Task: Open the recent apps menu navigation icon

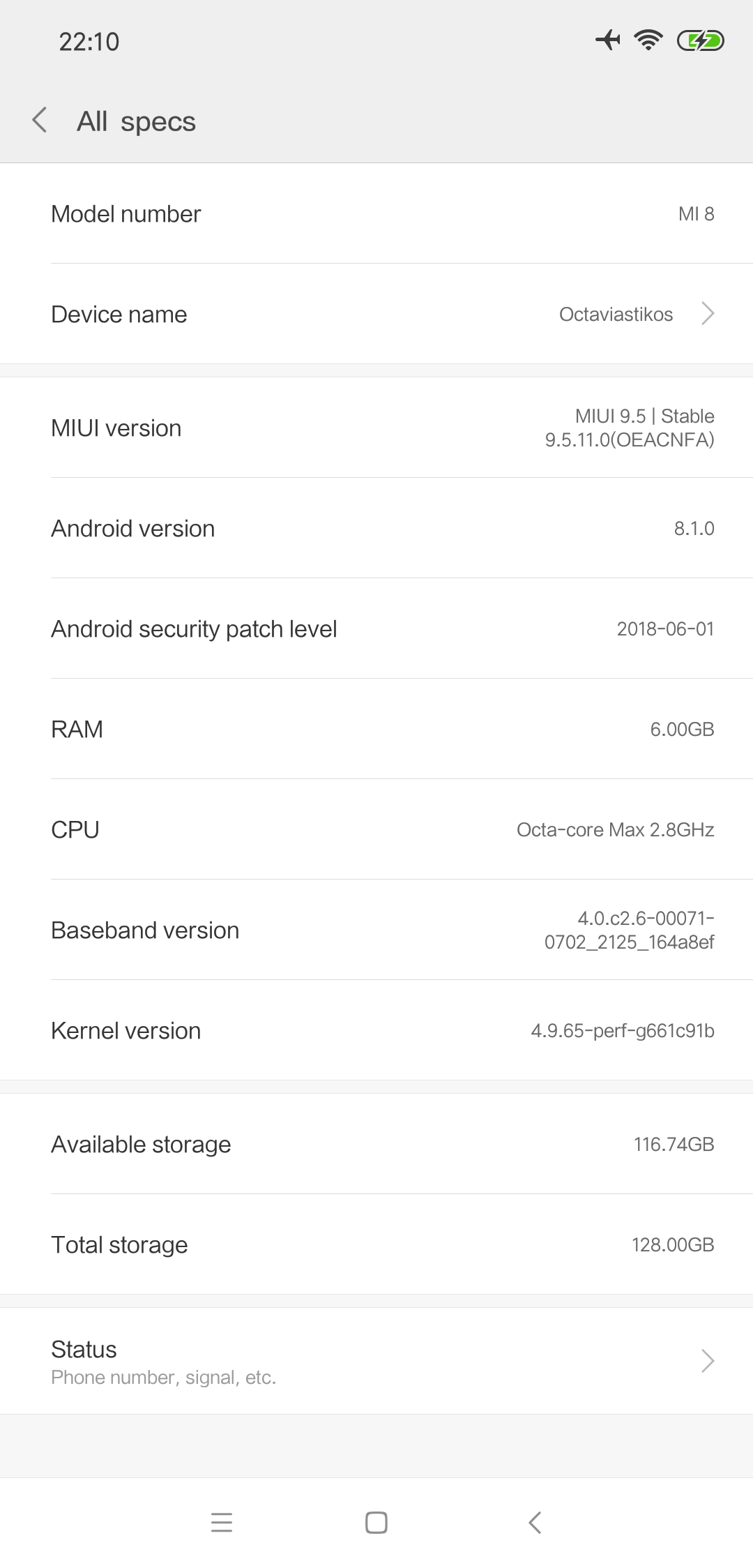Action: (x=221, y=1522)
